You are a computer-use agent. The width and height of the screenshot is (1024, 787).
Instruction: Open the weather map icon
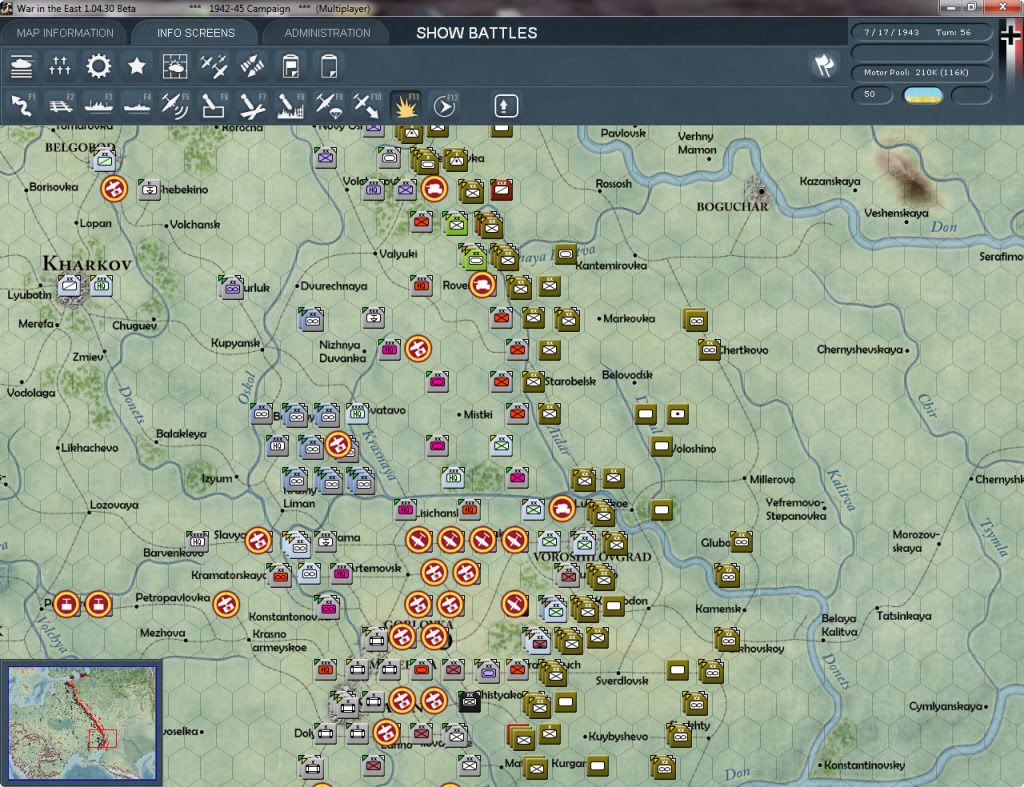click(174, 67)
